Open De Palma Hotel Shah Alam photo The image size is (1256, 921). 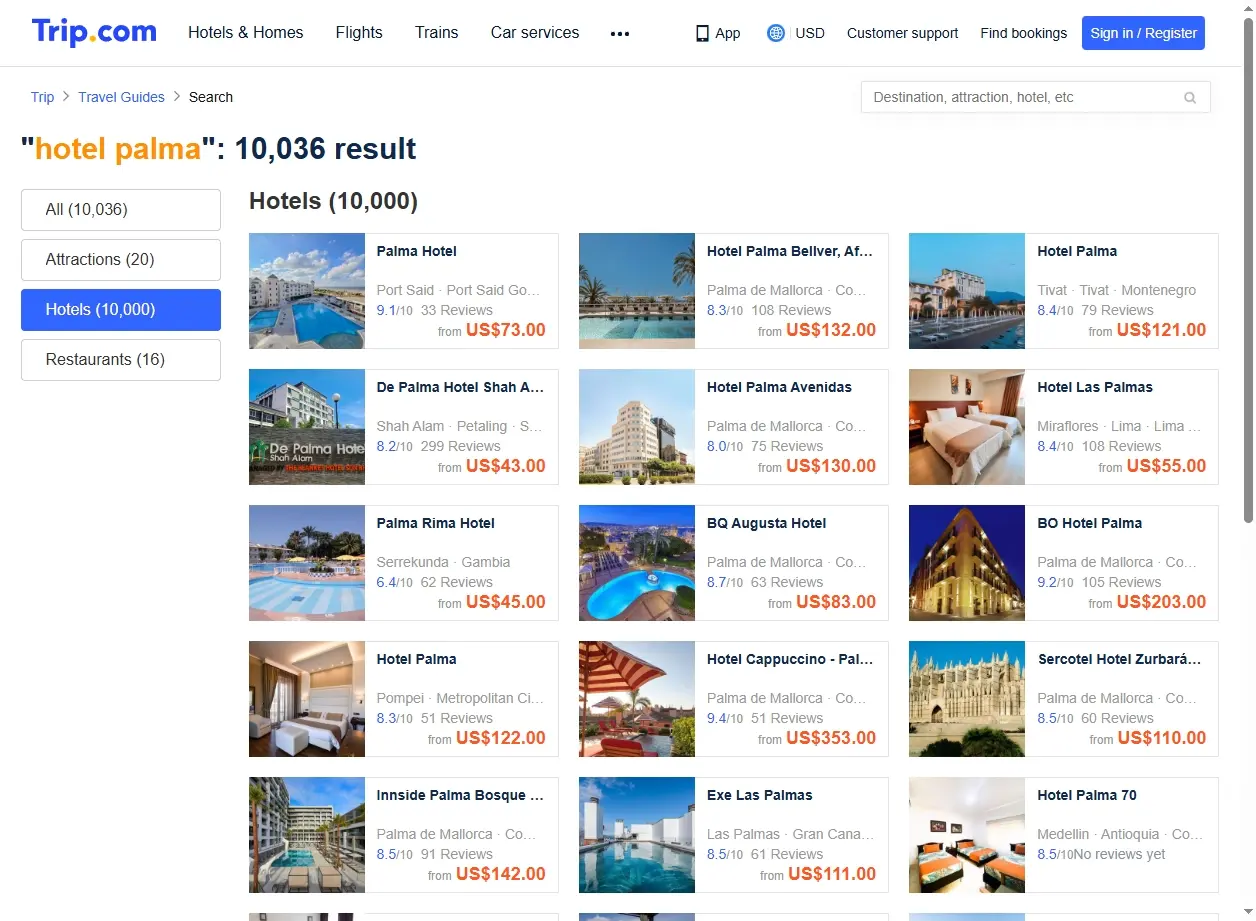[307, 427]
